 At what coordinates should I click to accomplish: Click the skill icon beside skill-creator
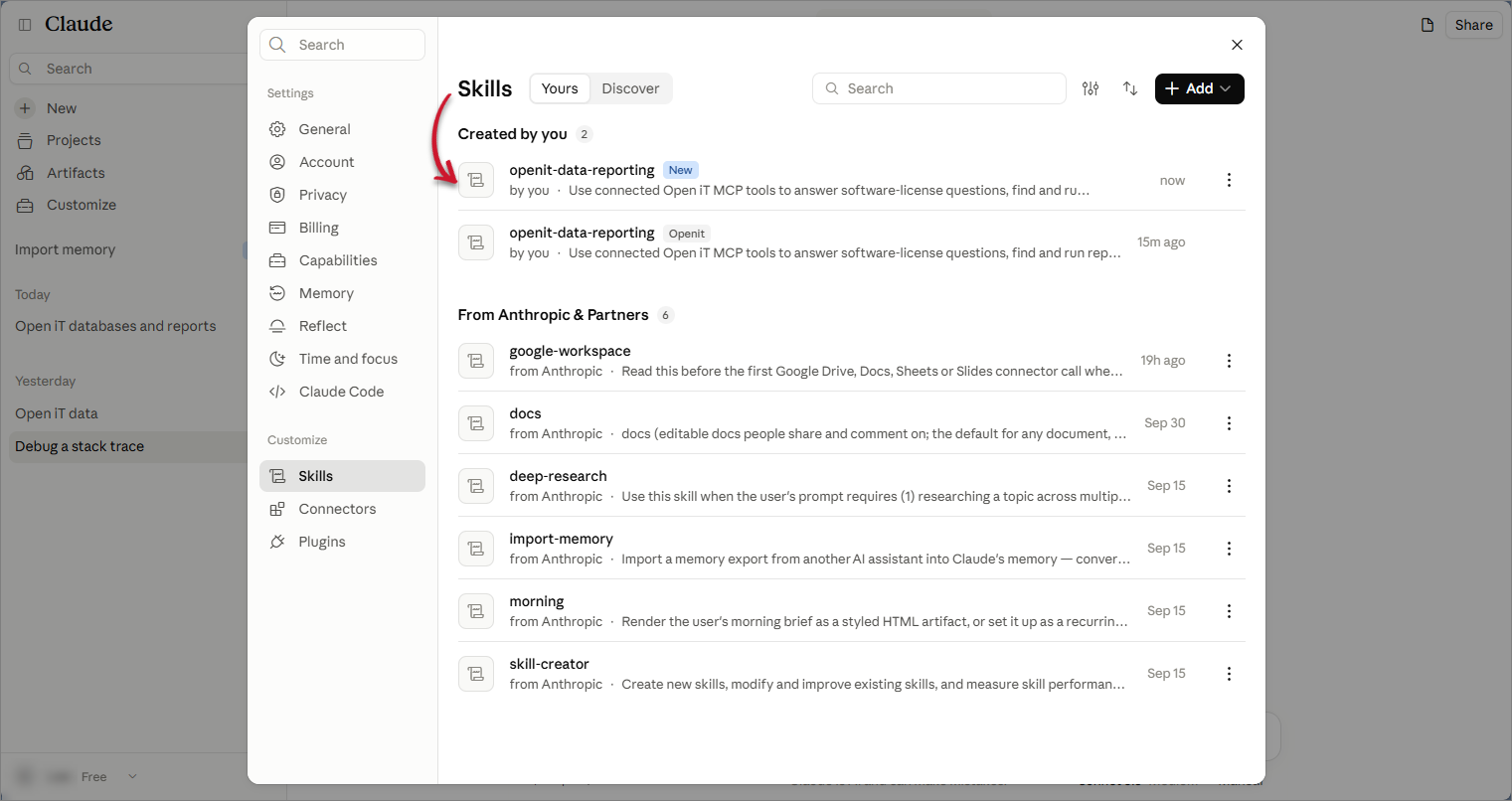click(x=476, y=674)
